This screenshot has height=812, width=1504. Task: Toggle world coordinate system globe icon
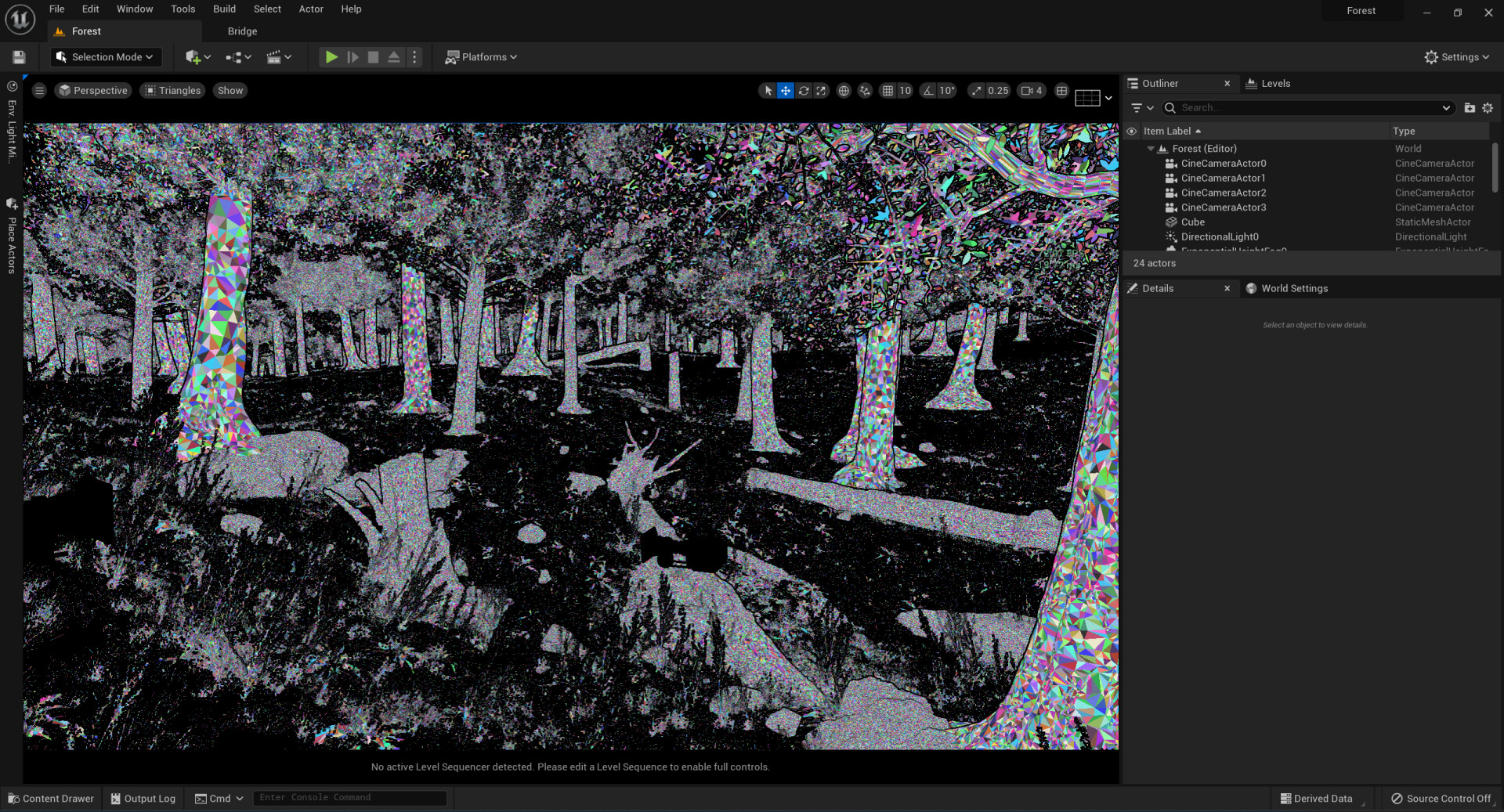coord(844,91)
